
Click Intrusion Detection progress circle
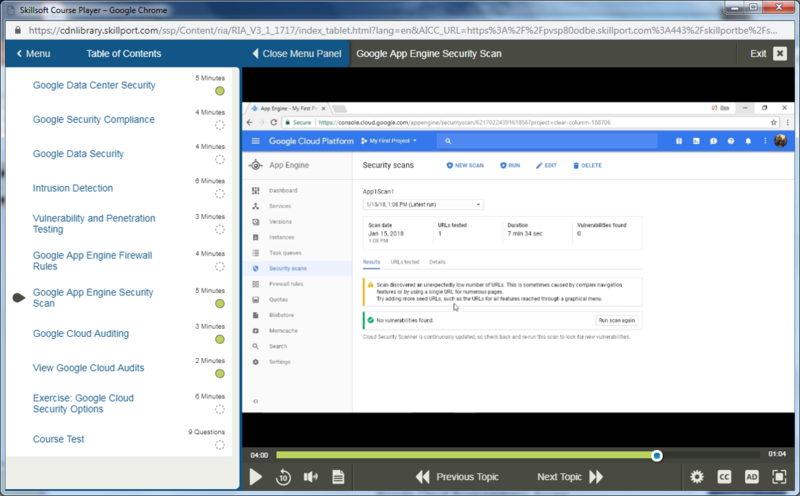[x=219, y=194]
